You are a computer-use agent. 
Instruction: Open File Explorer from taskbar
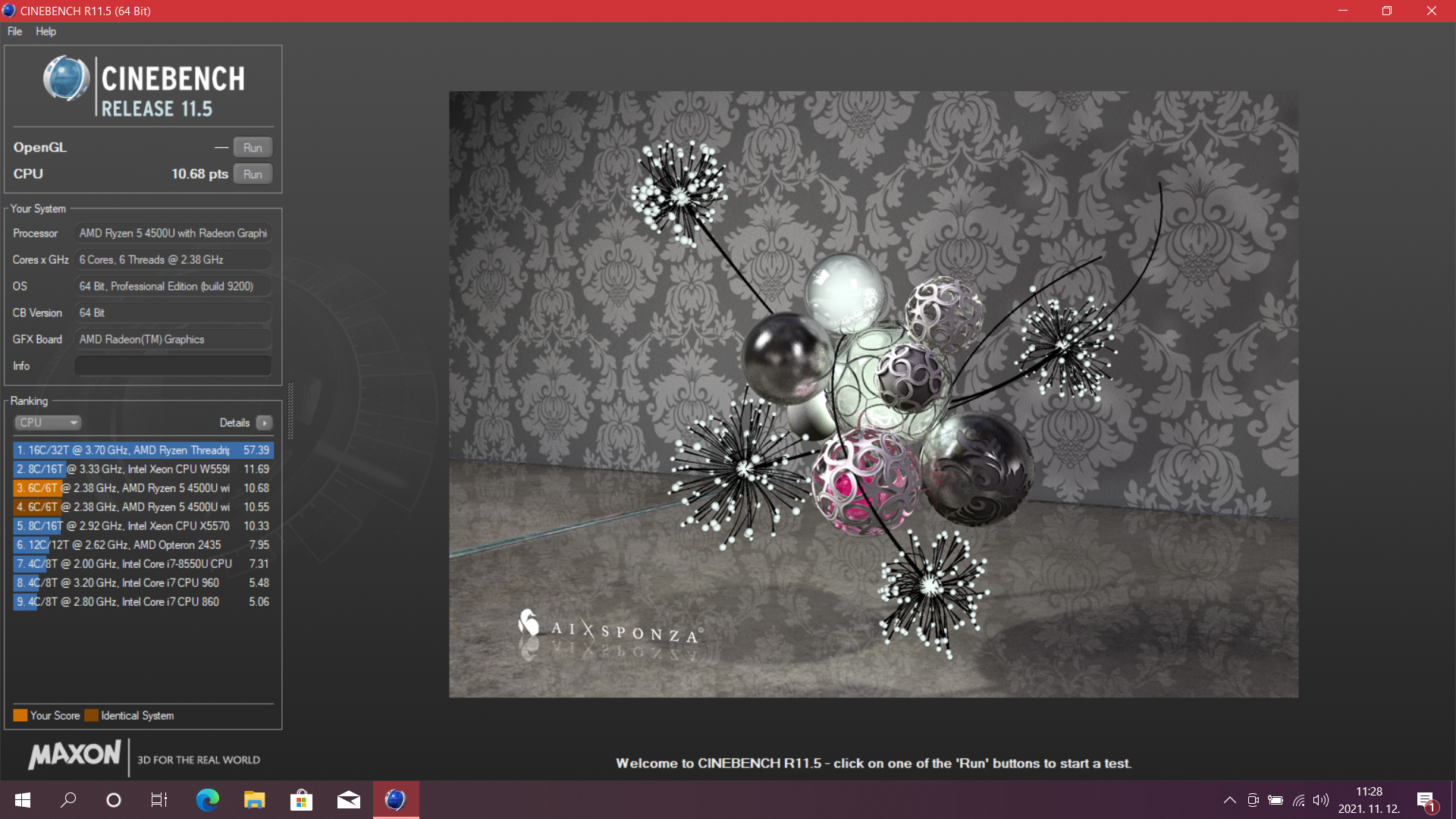click(x=254, y=800)
